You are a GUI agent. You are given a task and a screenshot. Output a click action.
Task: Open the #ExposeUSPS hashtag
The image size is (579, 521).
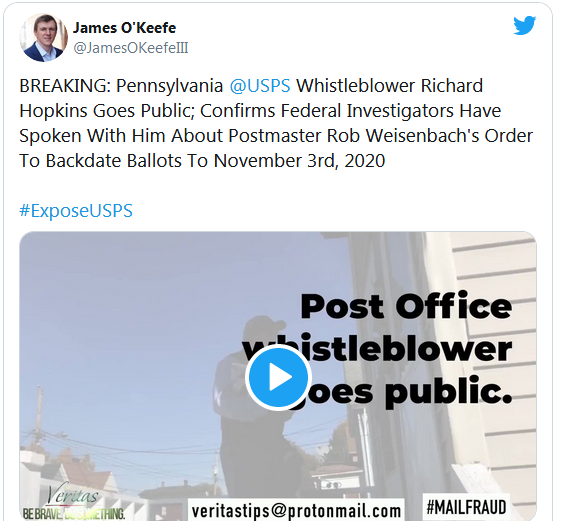76,211
